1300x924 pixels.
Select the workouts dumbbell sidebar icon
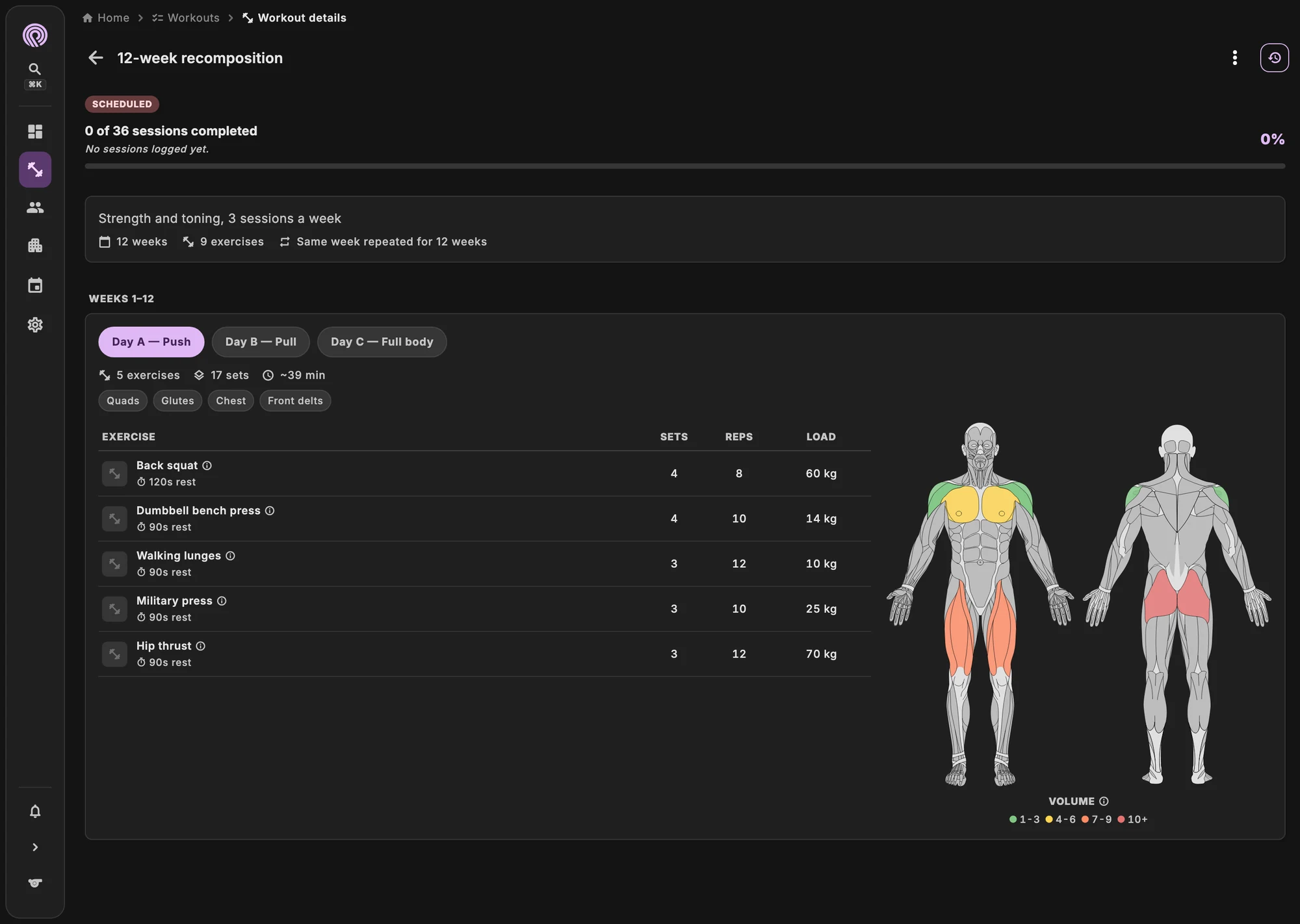pyautogui.click(x=35, y=170)
